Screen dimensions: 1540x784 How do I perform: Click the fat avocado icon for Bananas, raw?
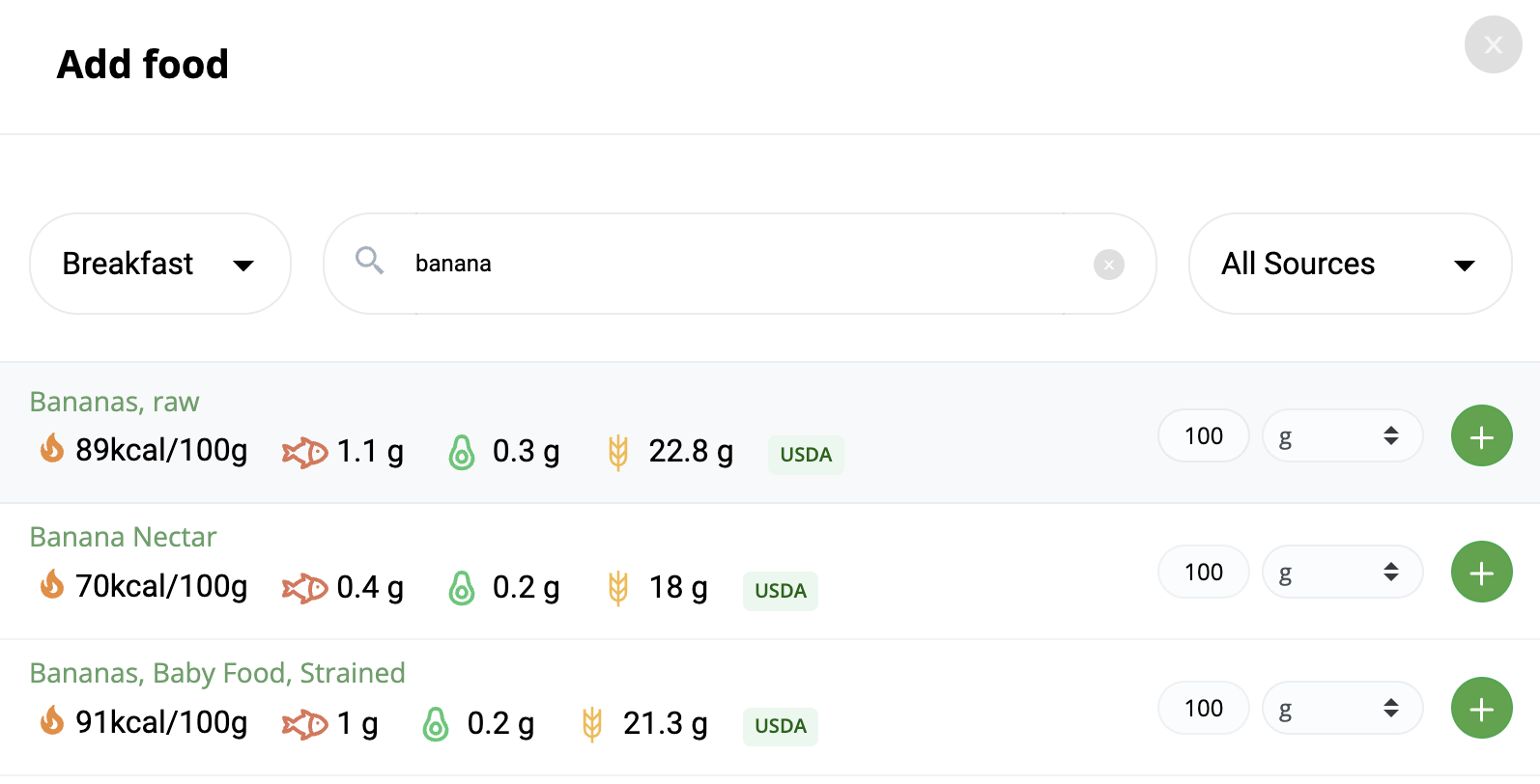[x=462, y=452]
